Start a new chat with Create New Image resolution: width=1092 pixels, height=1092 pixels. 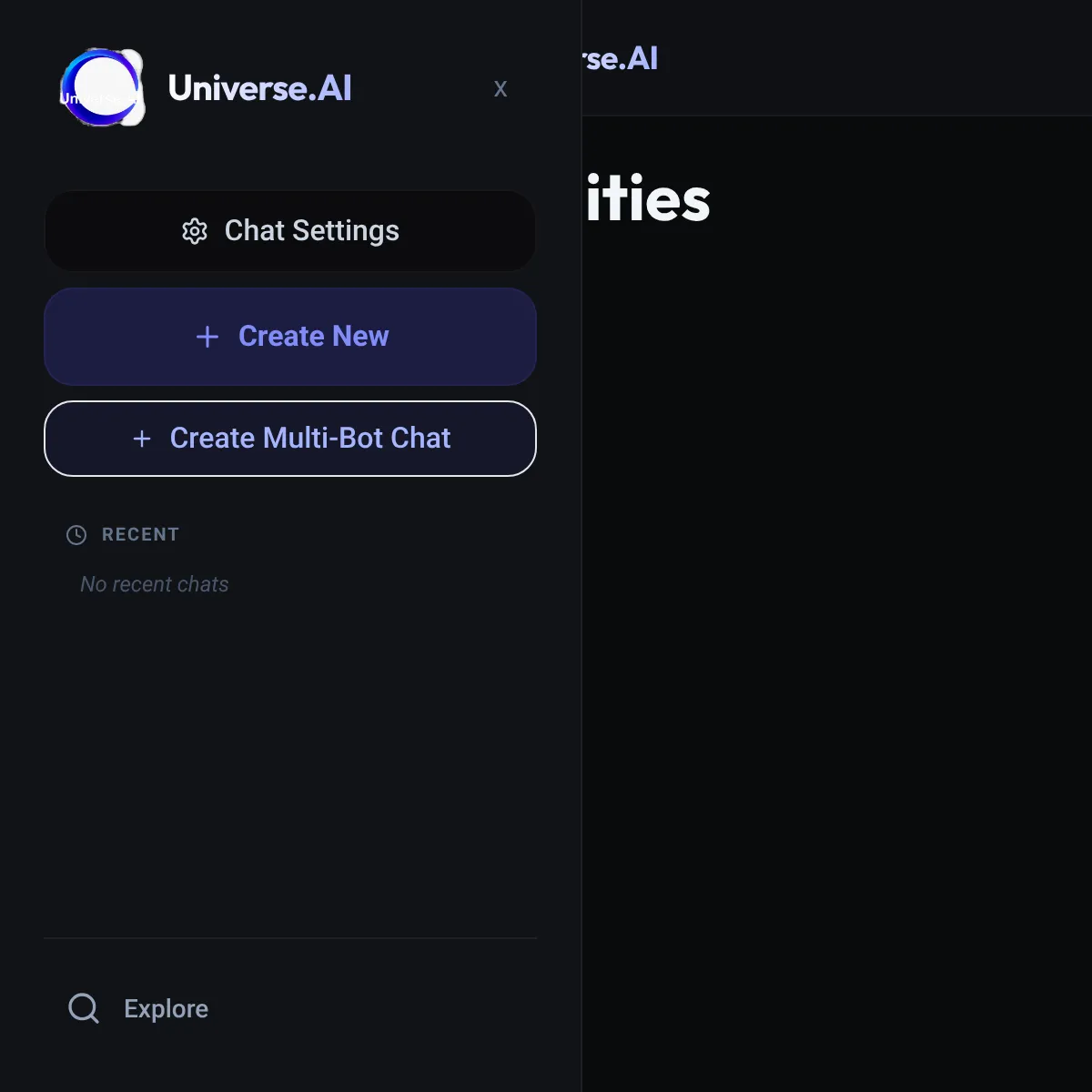click(x=290, y=337)
